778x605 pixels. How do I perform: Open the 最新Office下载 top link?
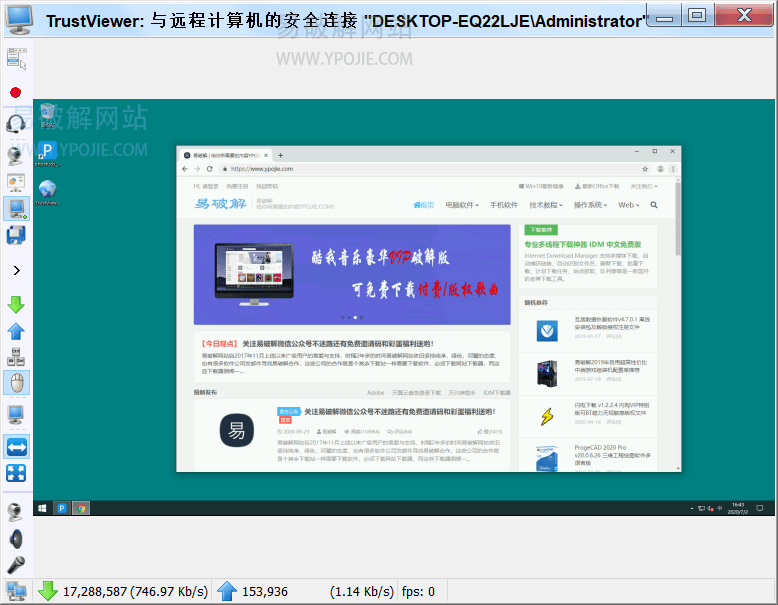click(x=597, y=186)
